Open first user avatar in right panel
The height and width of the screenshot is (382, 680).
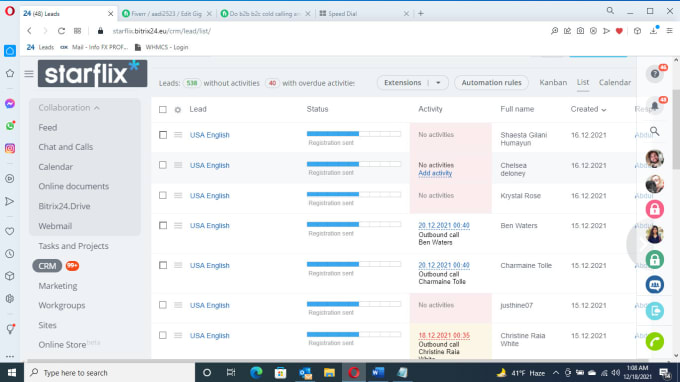pyautogui.click(x=654, y=159)
